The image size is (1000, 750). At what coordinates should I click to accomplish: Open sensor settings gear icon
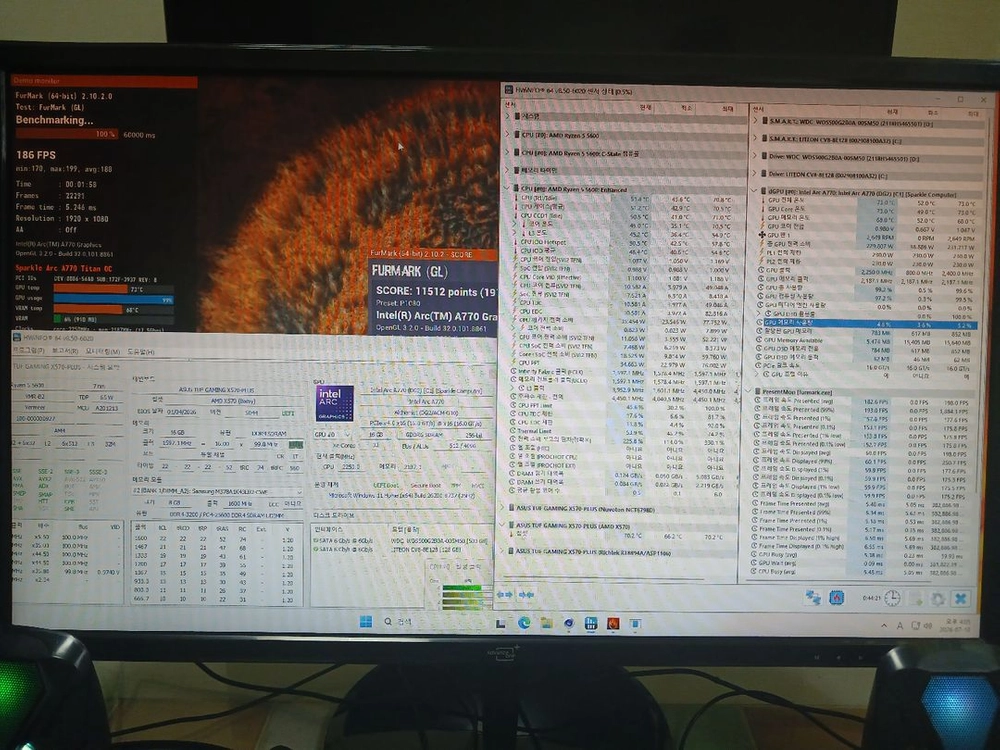pyautogui.click(x=938, y=599)
